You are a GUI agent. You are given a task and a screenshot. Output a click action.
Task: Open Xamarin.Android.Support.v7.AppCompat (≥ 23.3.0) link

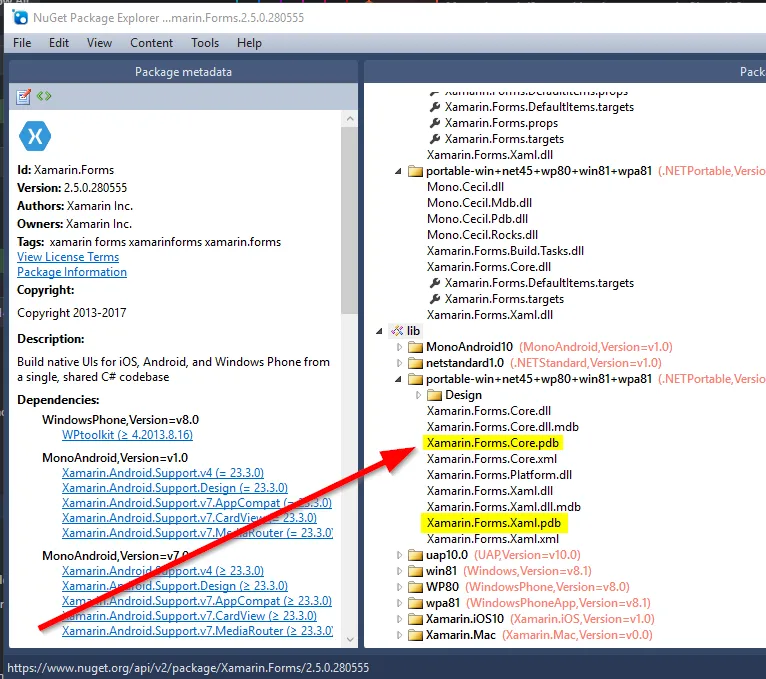click(196, 601)
